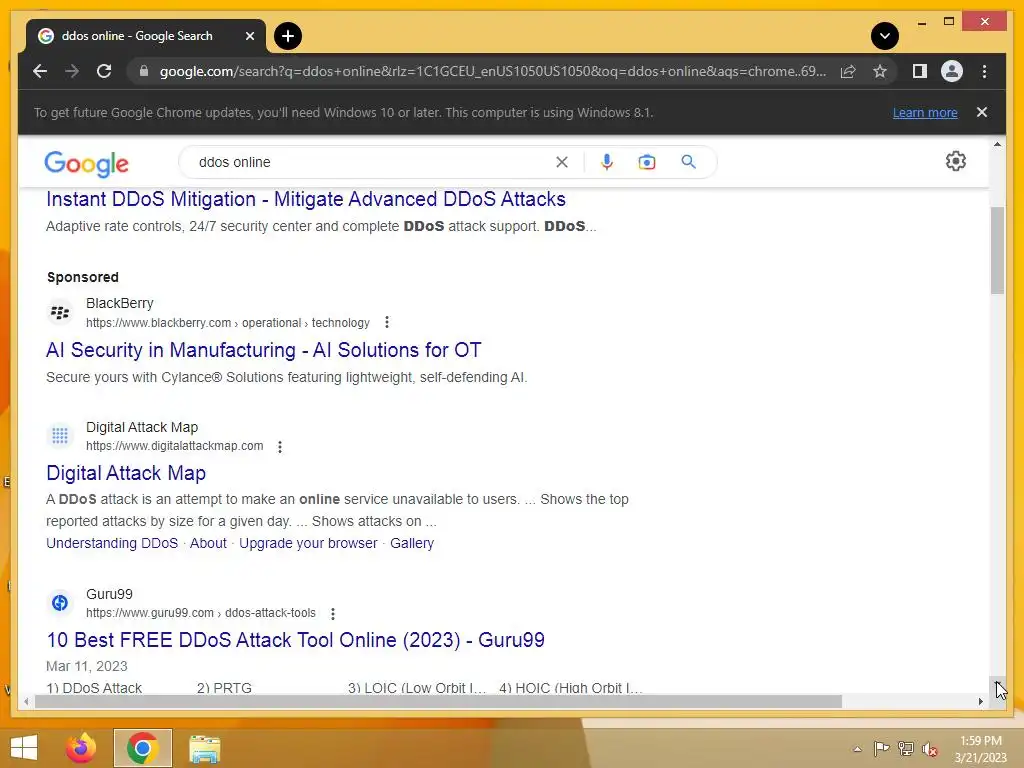Clear the search query with the X icon

(x=562, y=162)
